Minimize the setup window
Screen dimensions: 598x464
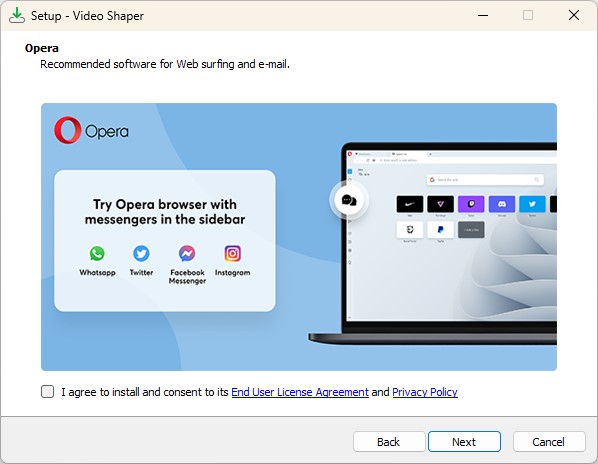(x=483, y=15)
